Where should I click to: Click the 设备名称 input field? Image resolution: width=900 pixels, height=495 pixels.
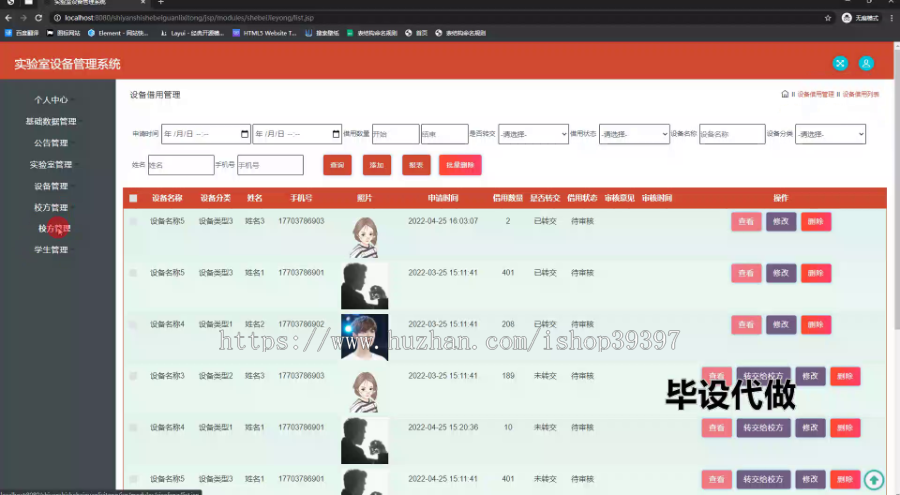pos(732,134)
